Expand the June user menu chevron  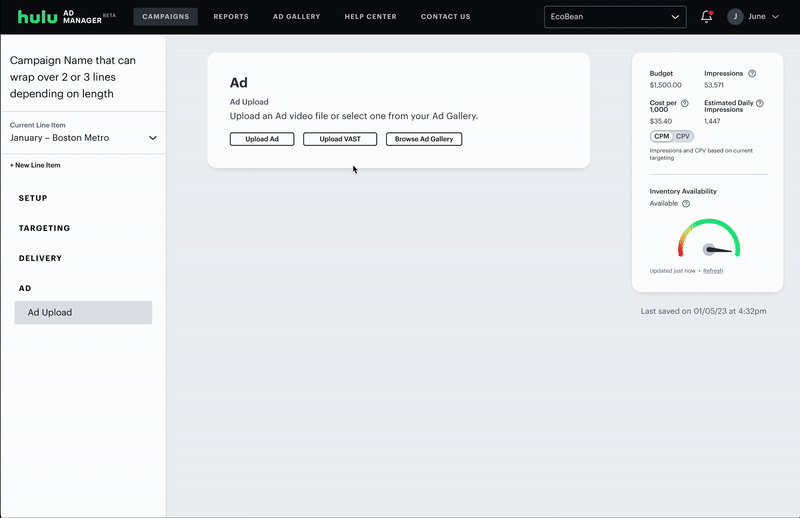[x=775, y=16]
